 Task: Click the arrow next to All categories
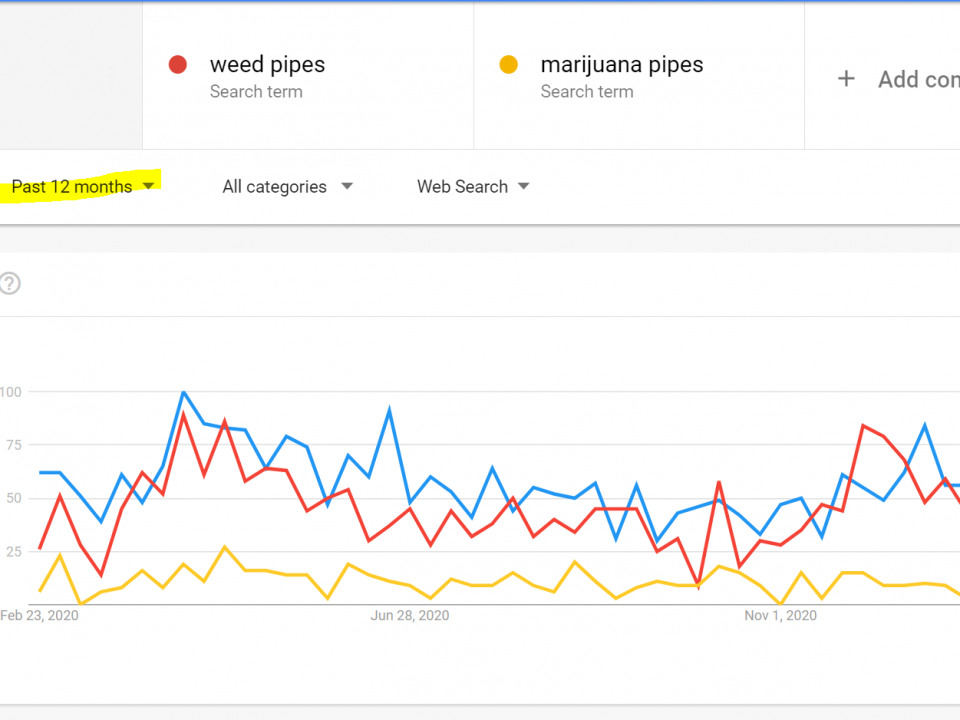(x=347, y=186)
